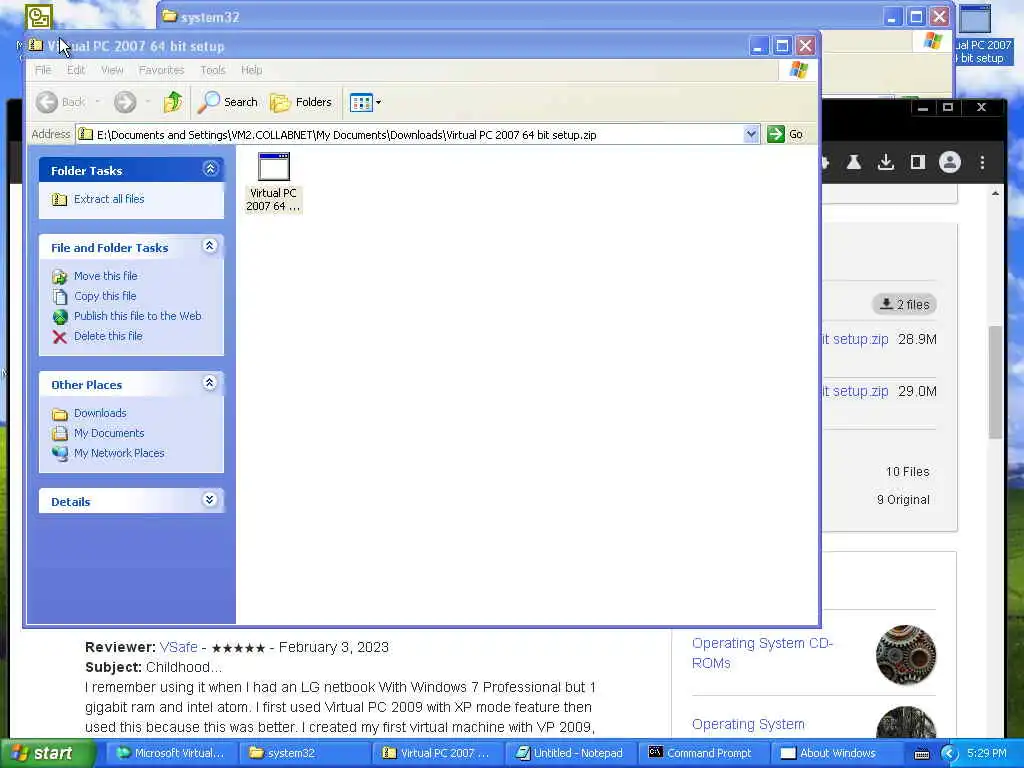The height and width of the screenshot is (768, 1024).
Task: Toggle the Folders pane
Action: click(301, 102)
